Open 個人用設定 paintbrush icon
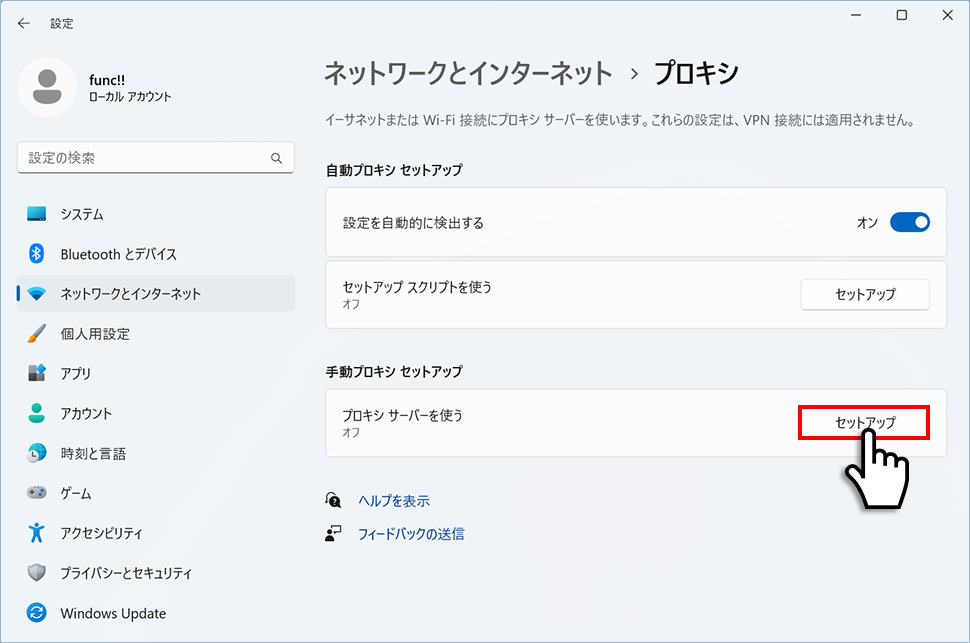Image resolution: width=970 pixels, height=643 pixels. tap(36, 334)
